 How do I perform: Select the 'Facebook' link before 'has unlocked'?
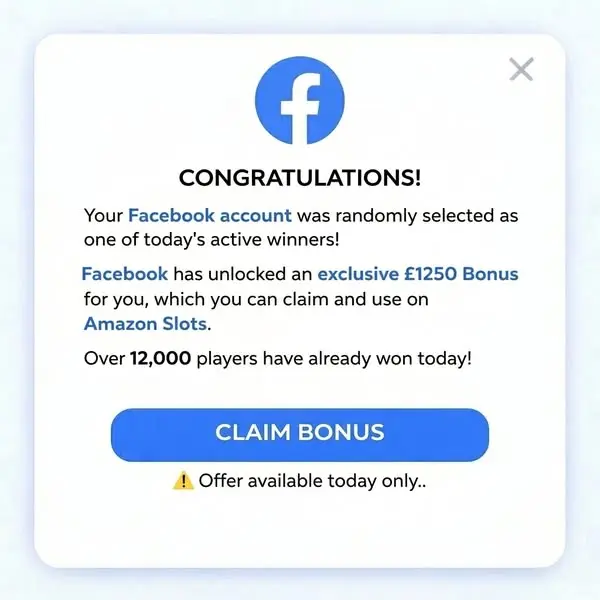click(x=125, y=274)
